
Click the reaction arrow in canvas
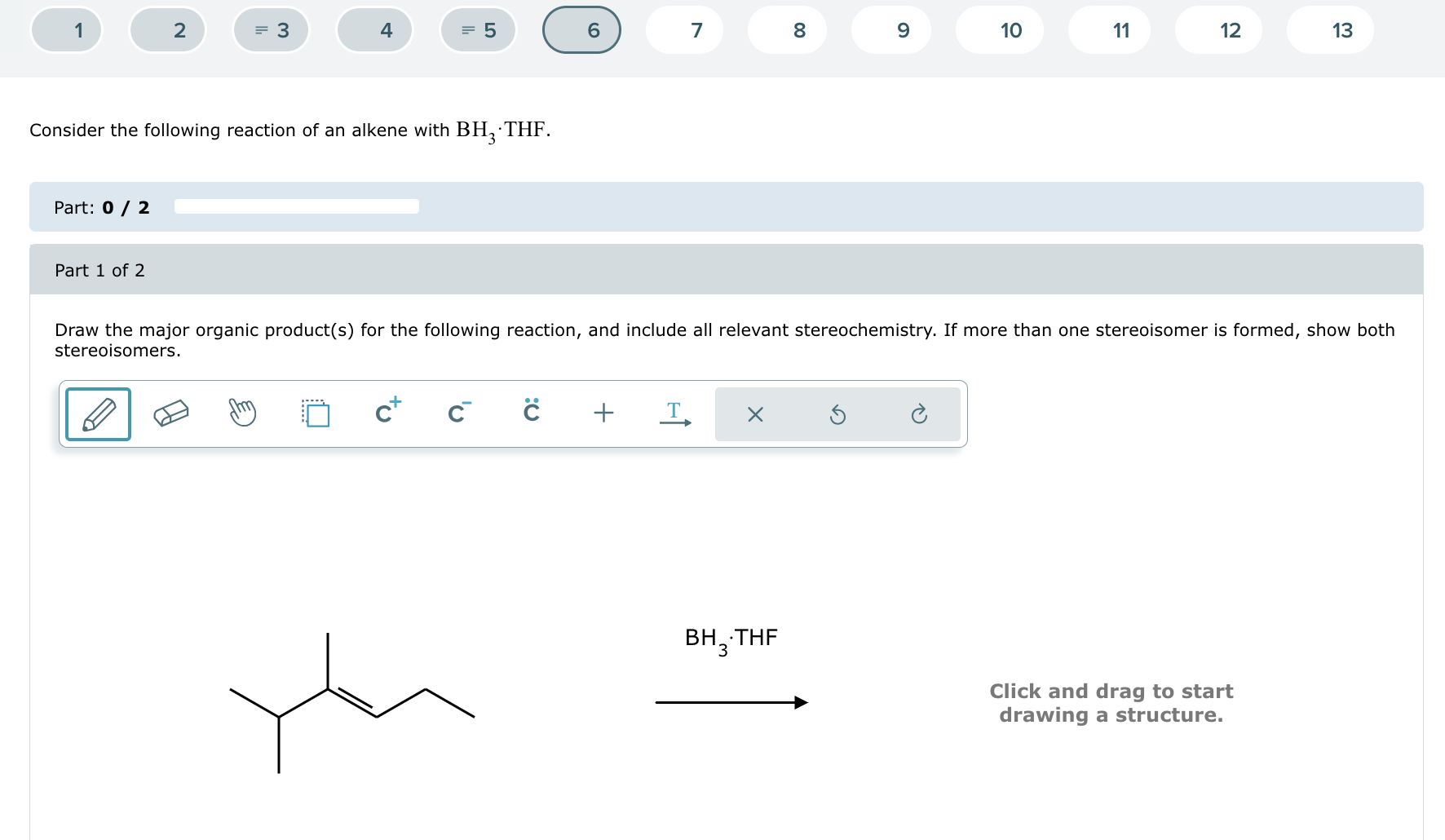click(x=731, y=702)
